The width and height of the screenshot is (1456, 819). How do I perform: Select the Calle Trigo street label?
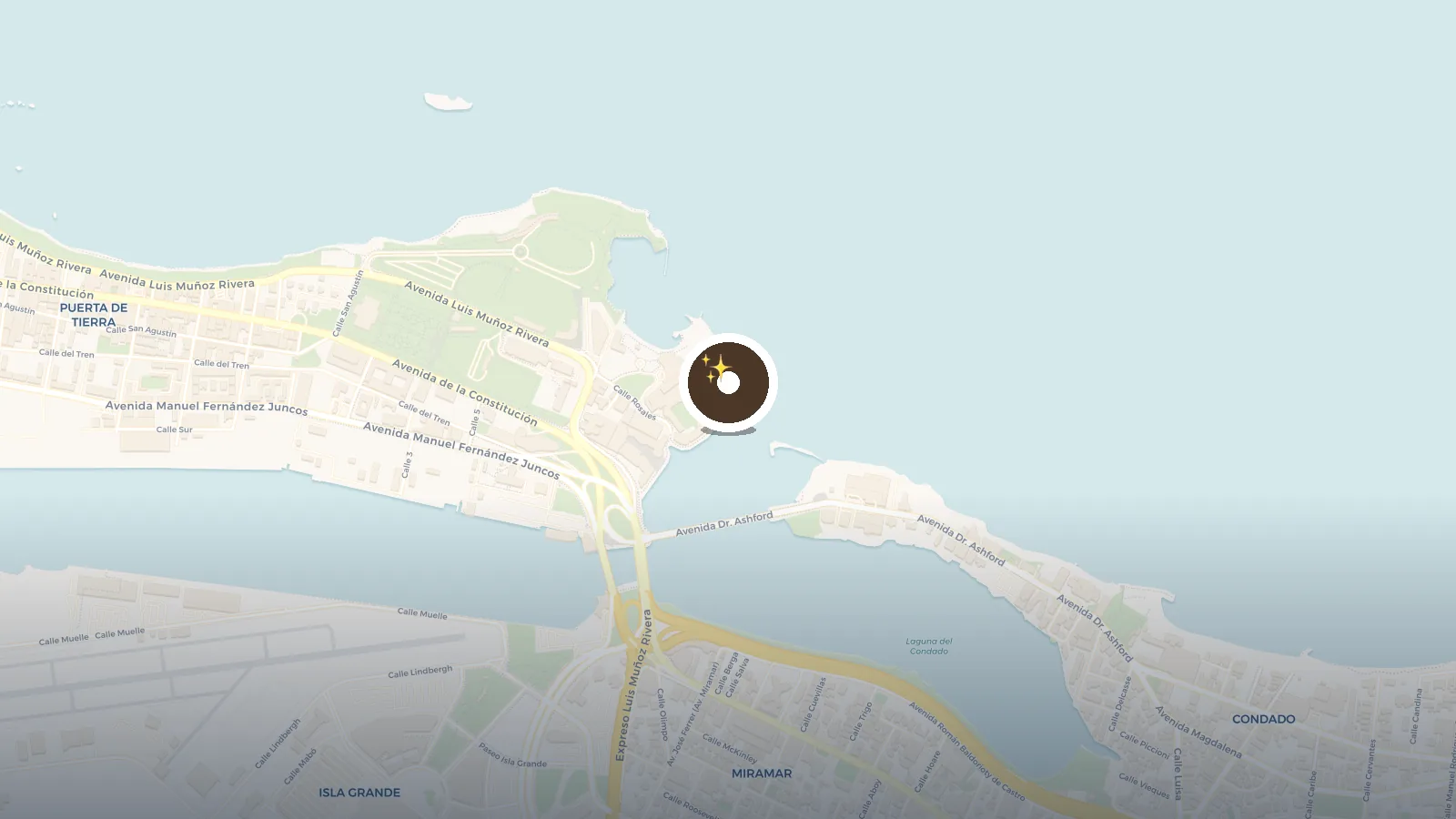coord(860,721)
